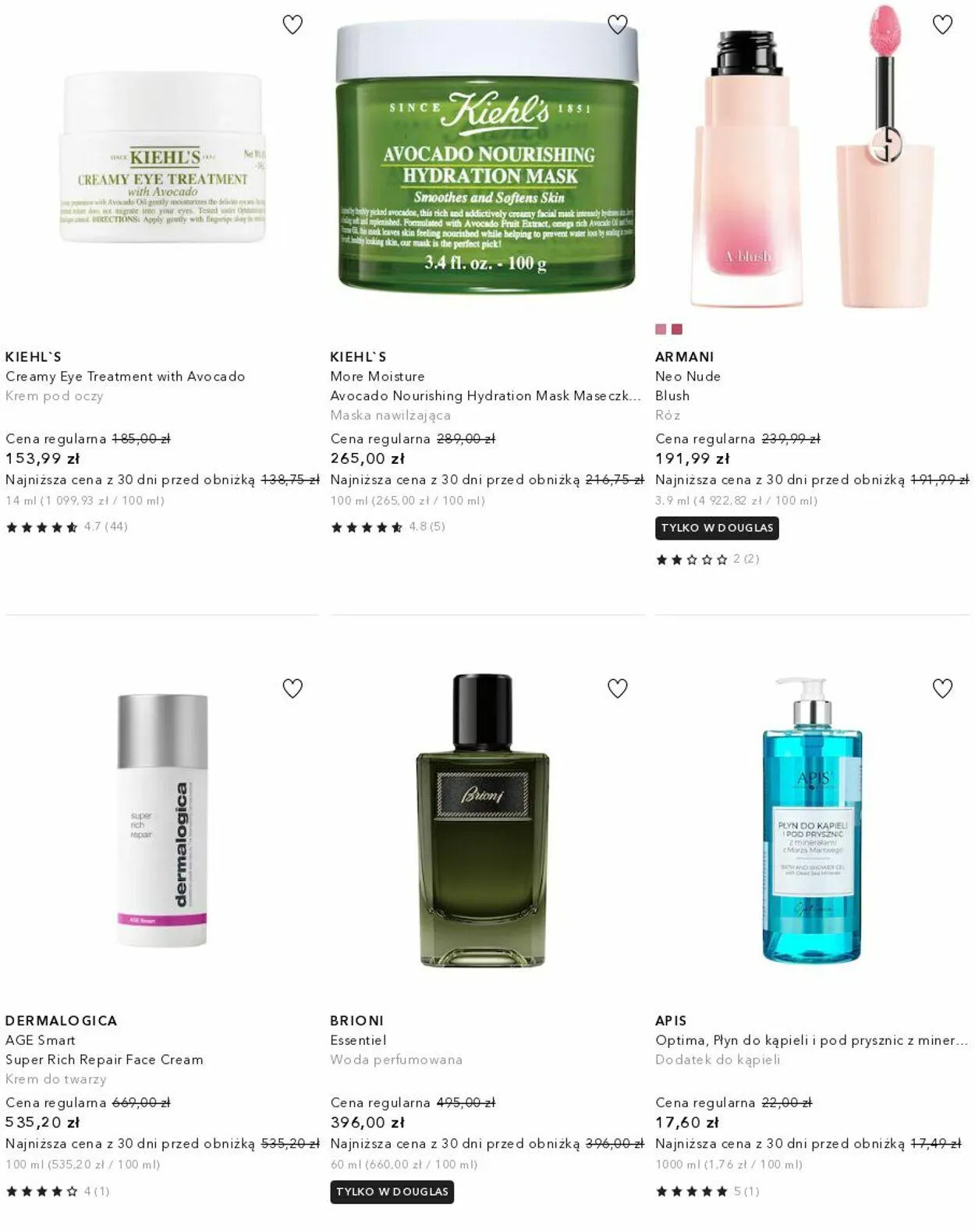This screenshot has height=1232, width=975.
Task: Open the Brioni green perfume bottle image
Action: click(x=483, y=820)
